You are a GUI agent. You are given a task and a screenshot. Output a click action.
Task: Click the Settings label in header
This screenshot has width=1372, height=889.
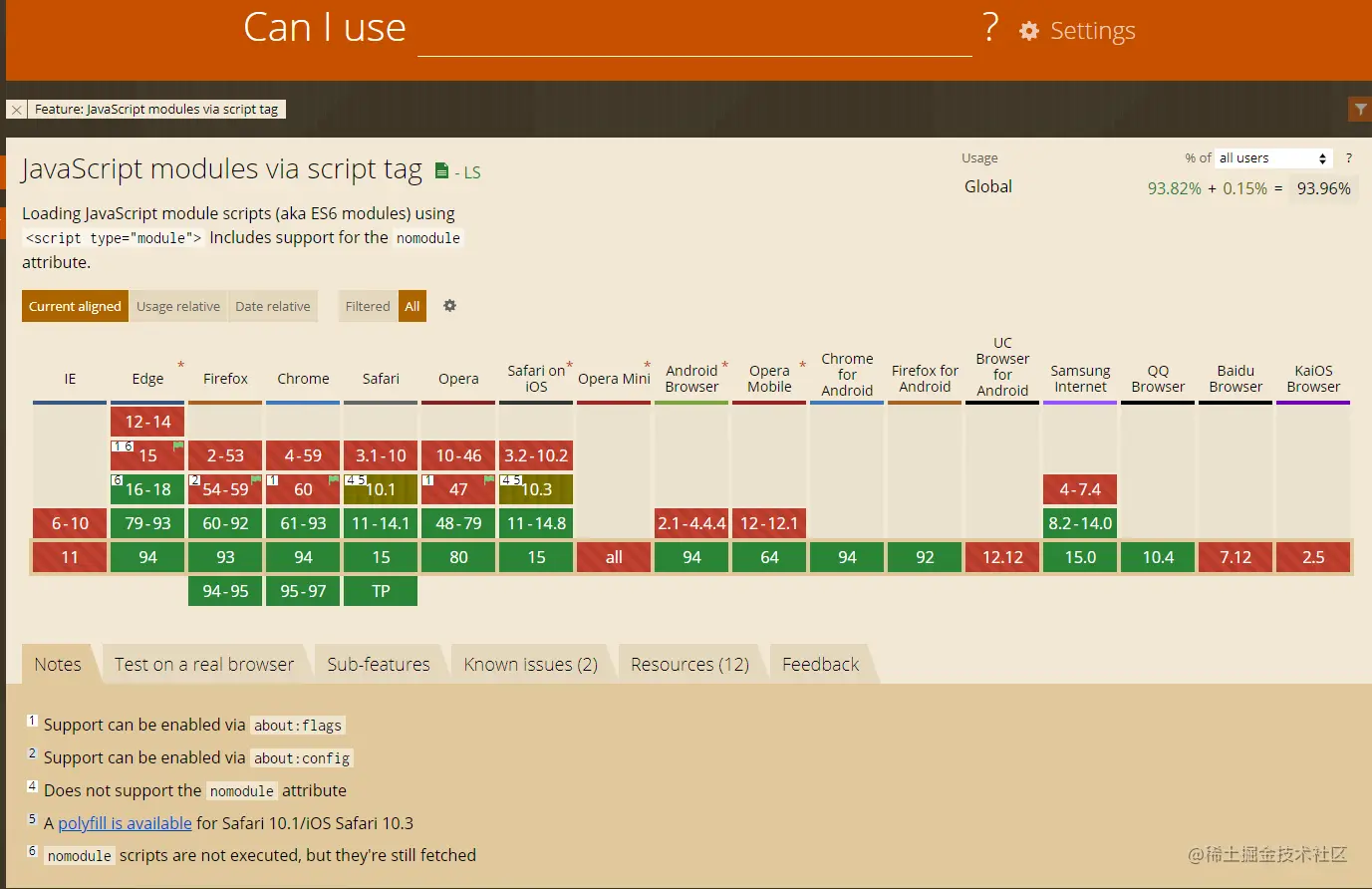[x=1093, y=31]
